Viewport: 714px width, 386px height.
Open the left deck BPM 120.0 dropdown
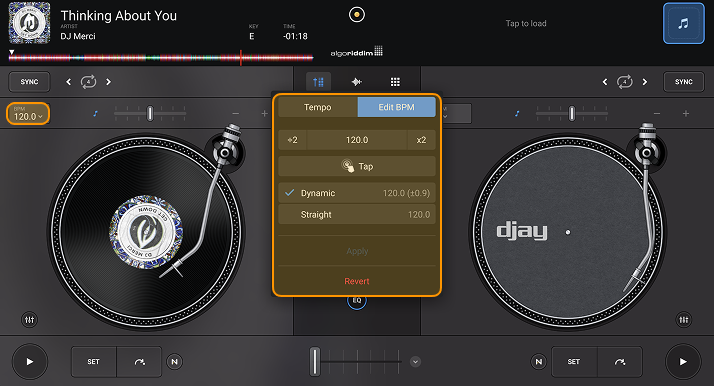pyautogui.click(x=28, y=114)
